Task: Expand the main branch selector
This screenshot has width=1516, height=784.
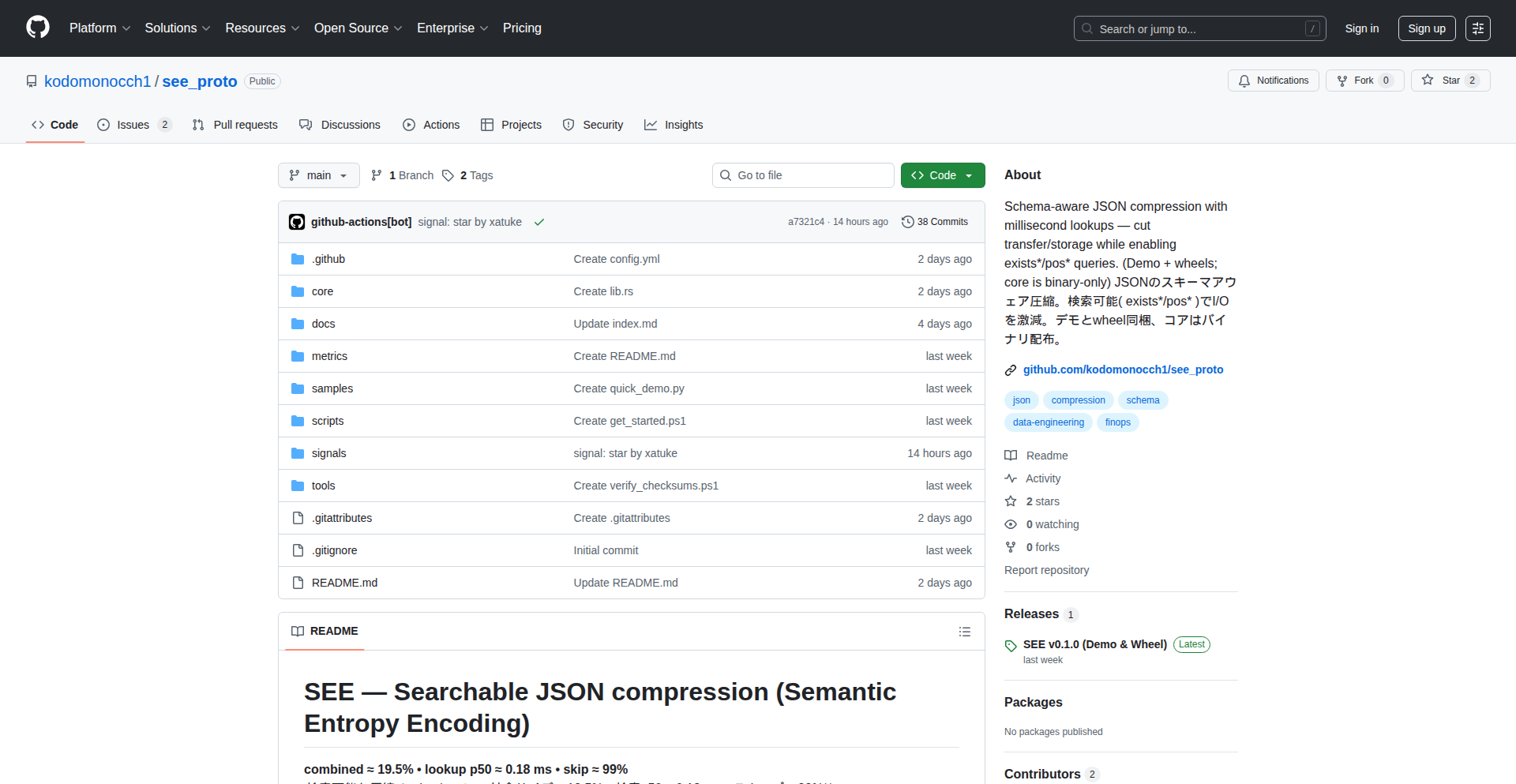Action: (x=318, y=175)
